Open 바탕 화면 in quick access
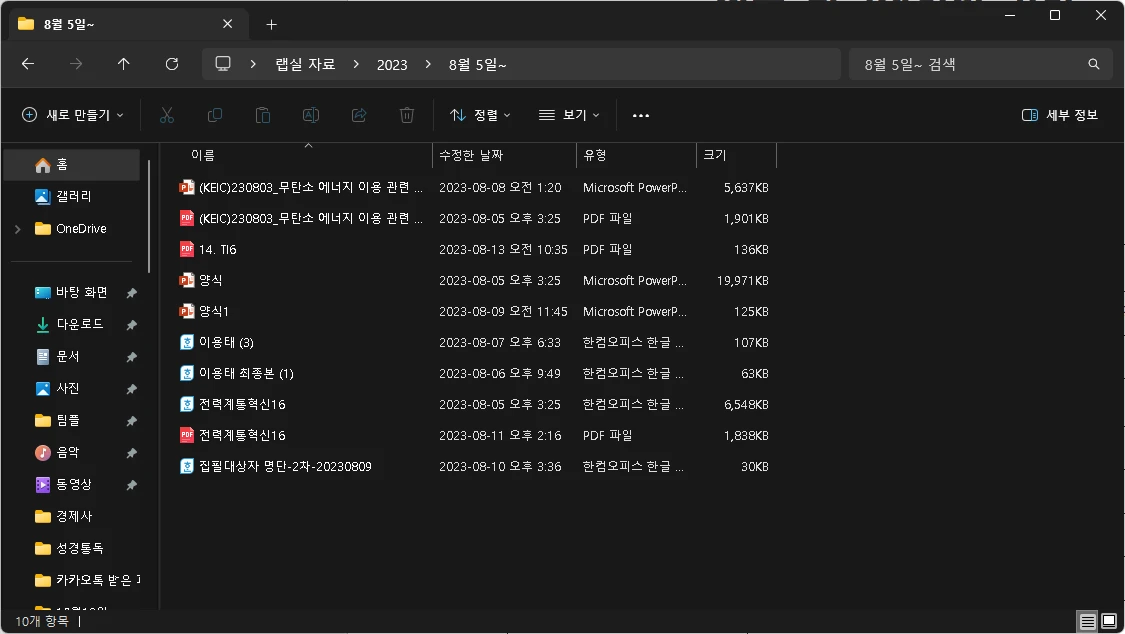Viewport: 1125px width, 634px height. click(x=72, y=293)
